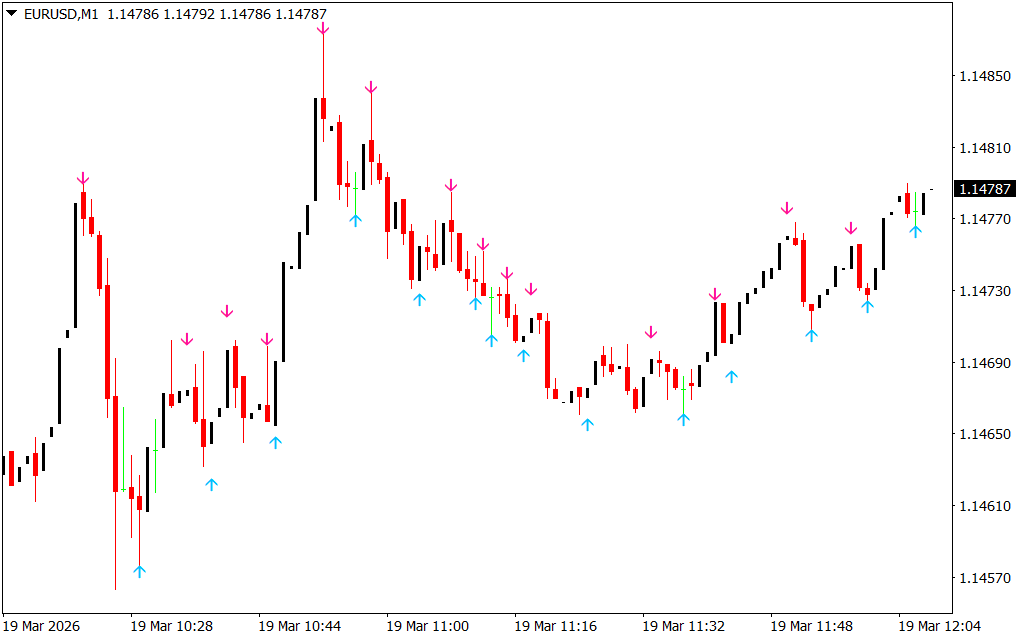
Task: Click the leftmost blue up arrow on the chart
Action: coord(139,570)
